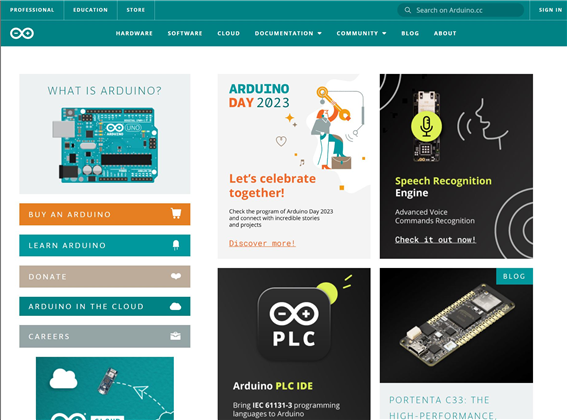The width and height of the screenshot is (567, 420).
Task: Open the Software menu item
Action: coord(185,33)
